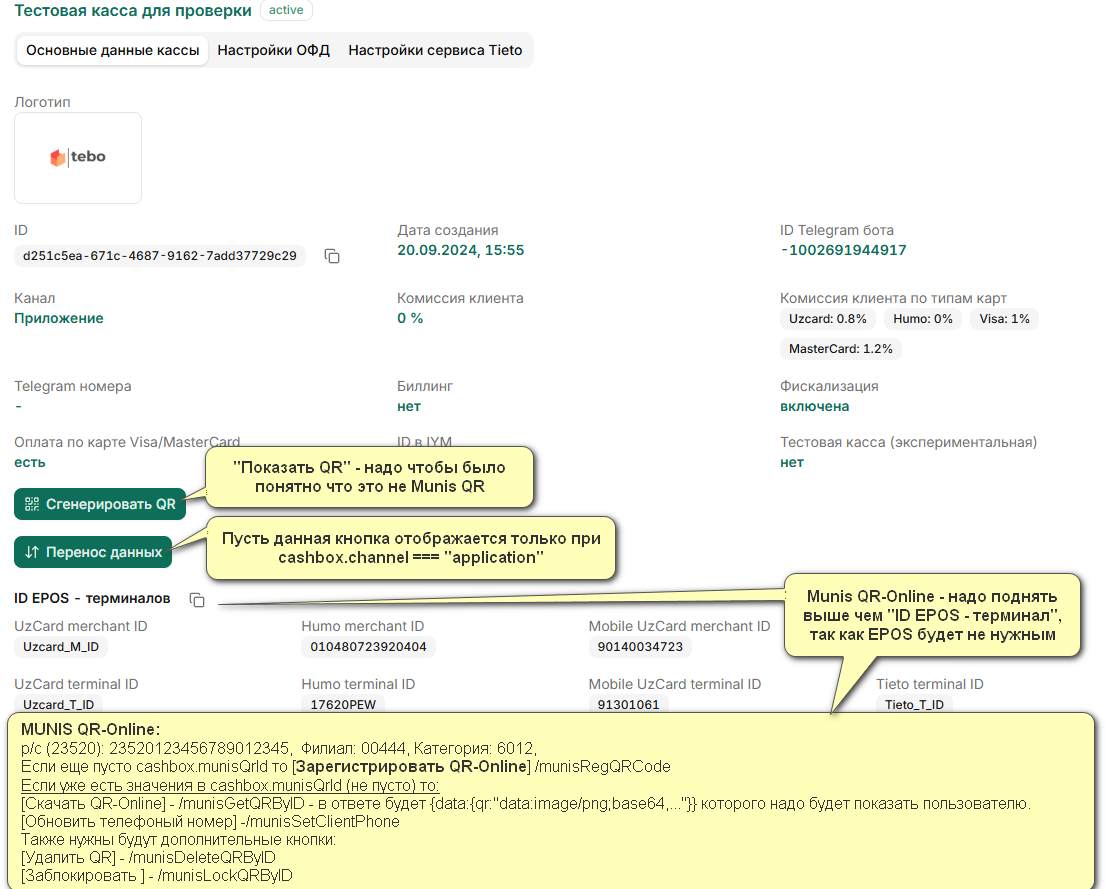The height and width of the screenshot is (889, 1105).
Task: Click the Перенос данных button
Action: click(93, 552)
